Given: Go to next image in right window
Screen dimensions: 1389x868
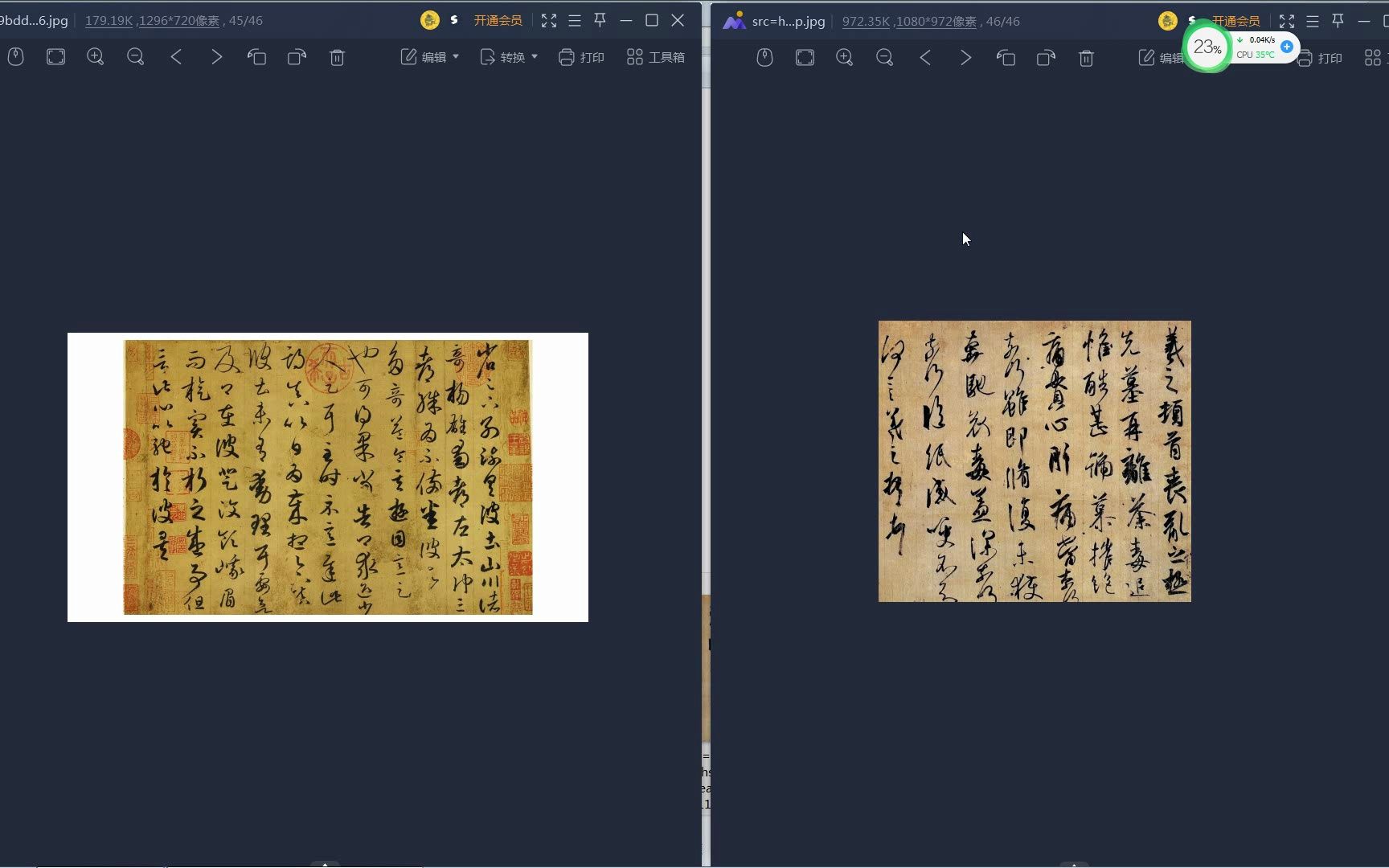Looking at the screenshot, I should (965, 58).
